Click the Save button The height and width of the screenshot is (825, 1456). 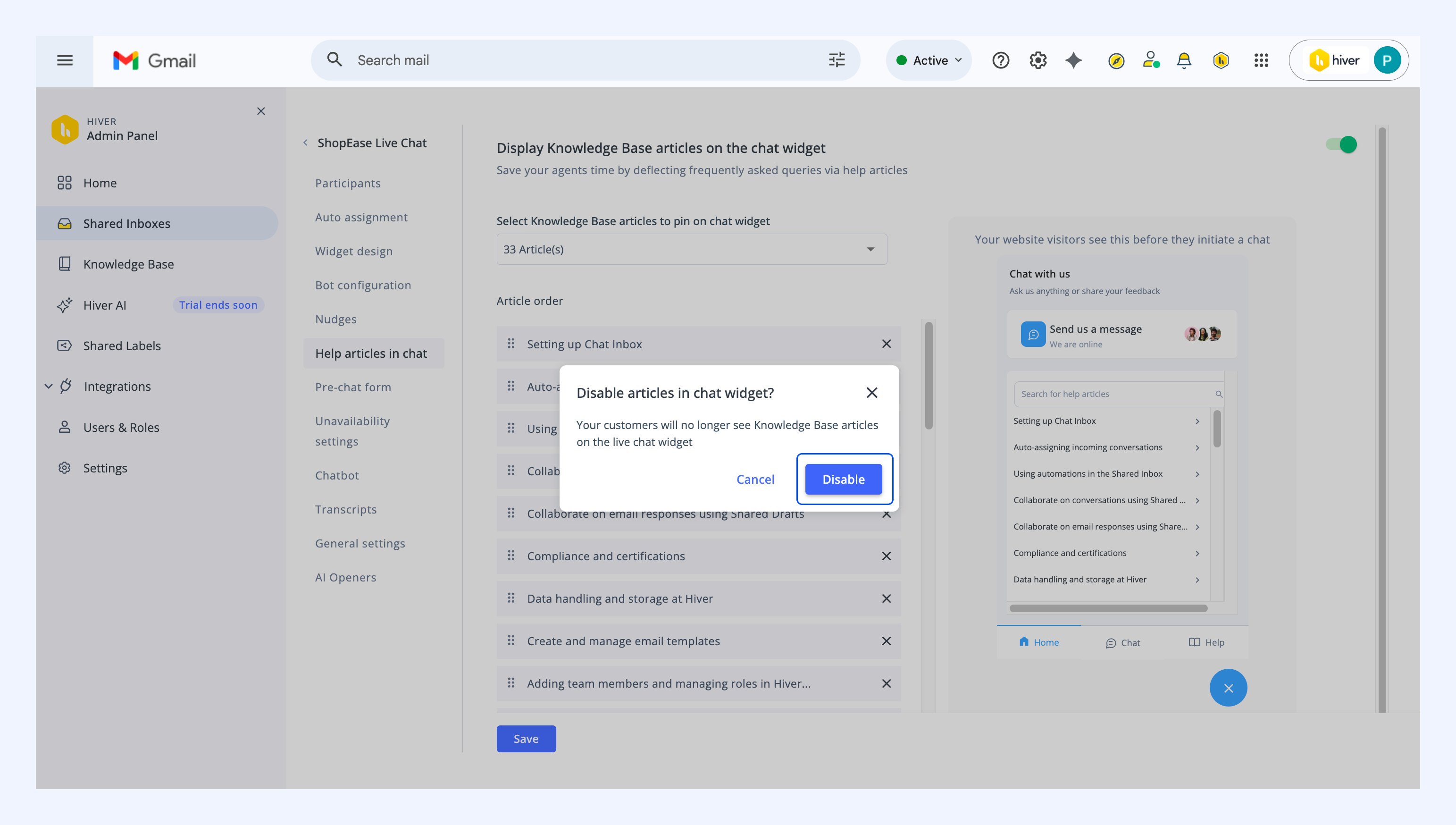[526, 739]
